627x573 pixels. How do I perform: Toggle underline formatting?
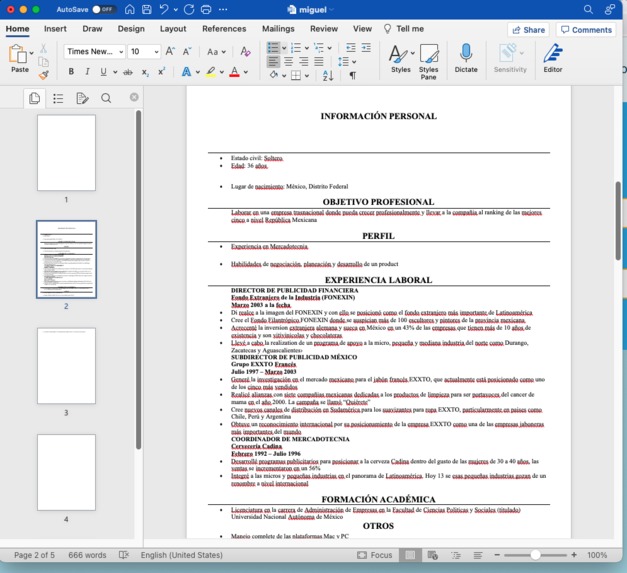(103, 72)
